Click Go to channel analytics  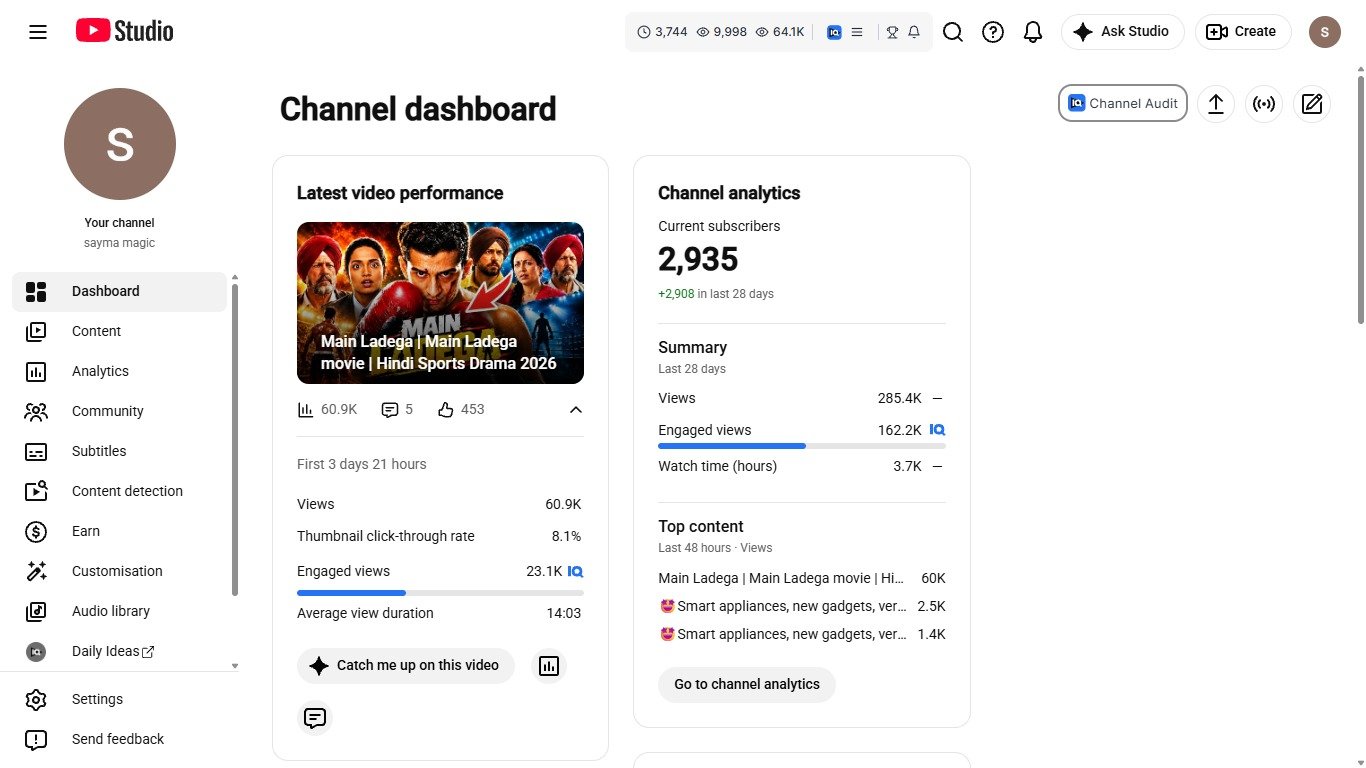747,685
